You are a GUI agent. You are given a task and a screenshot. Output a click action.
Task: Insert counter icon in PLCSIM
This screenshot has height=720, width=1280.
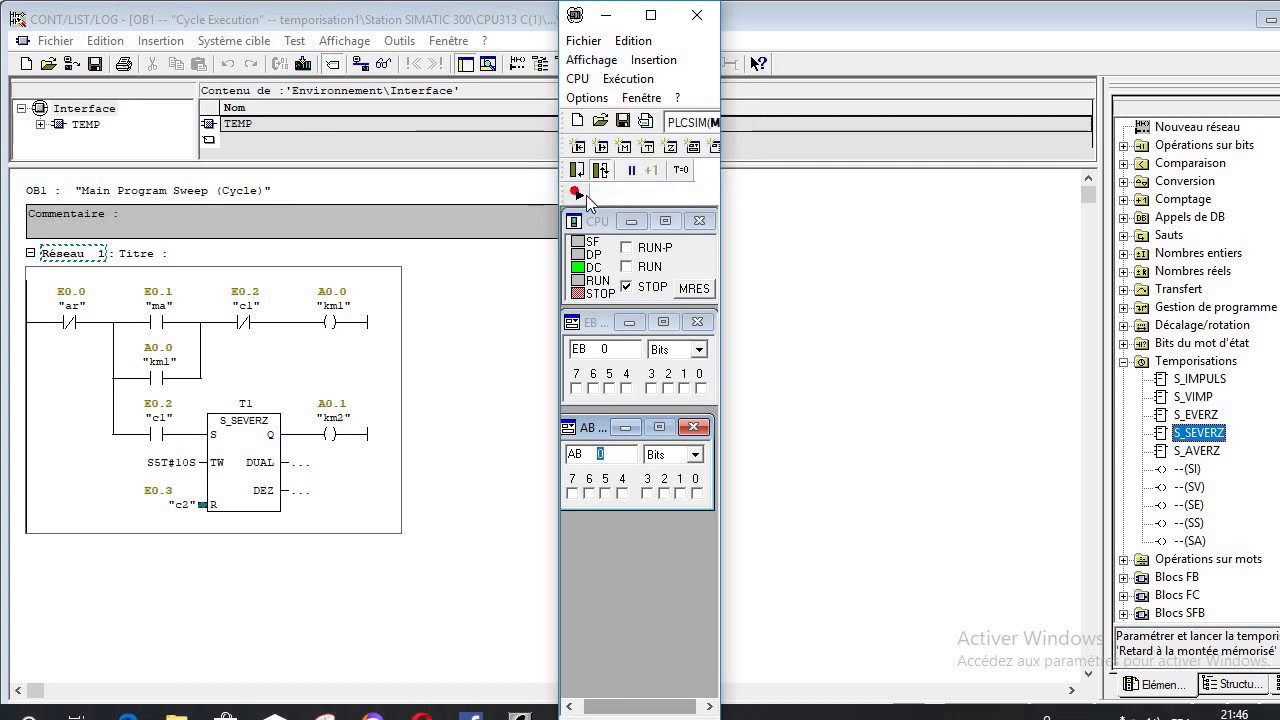[x=671, y=147]
